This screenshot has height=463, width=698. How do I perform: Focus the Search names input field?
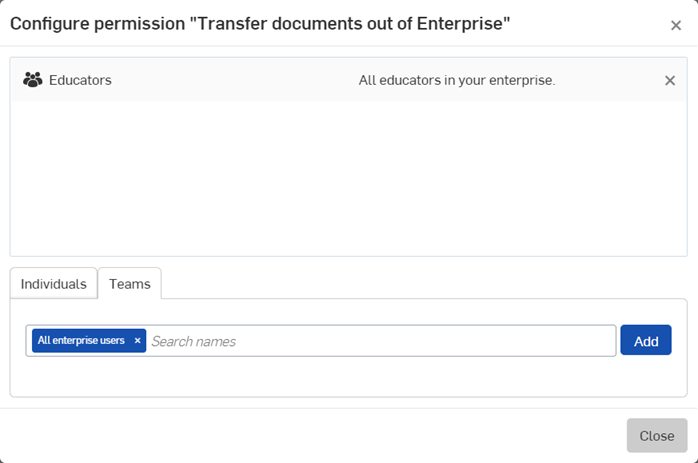[380, 341]
